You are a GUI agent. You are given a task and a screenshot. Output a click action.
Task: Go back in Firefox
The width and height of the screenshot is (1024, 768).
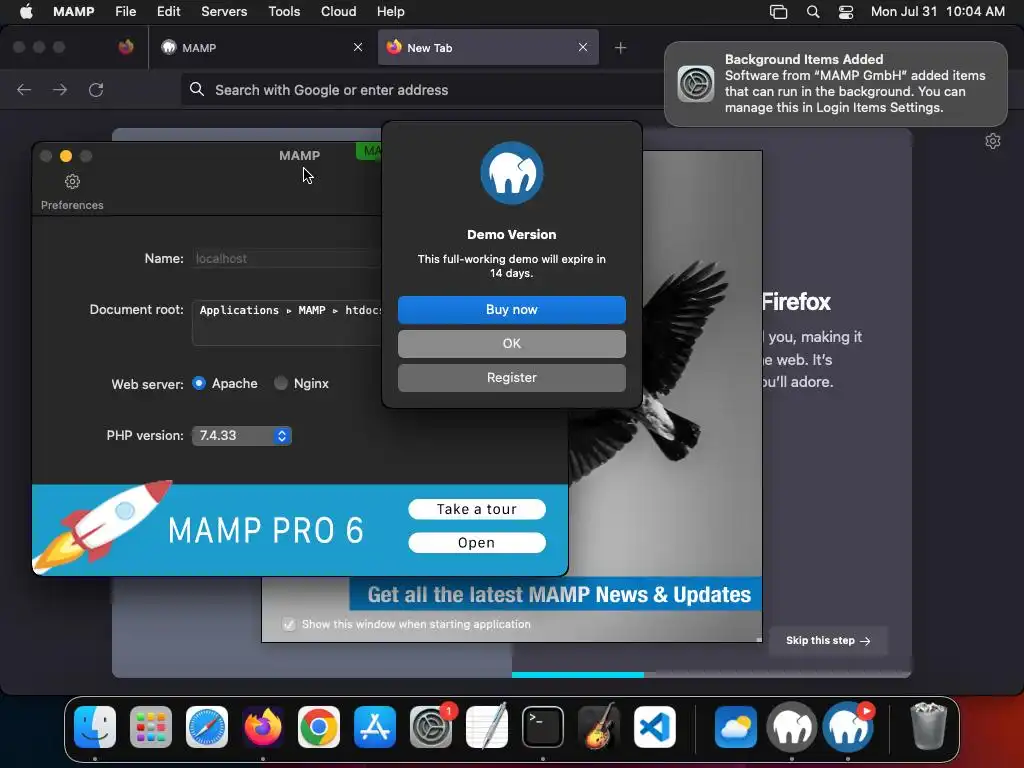24,89
